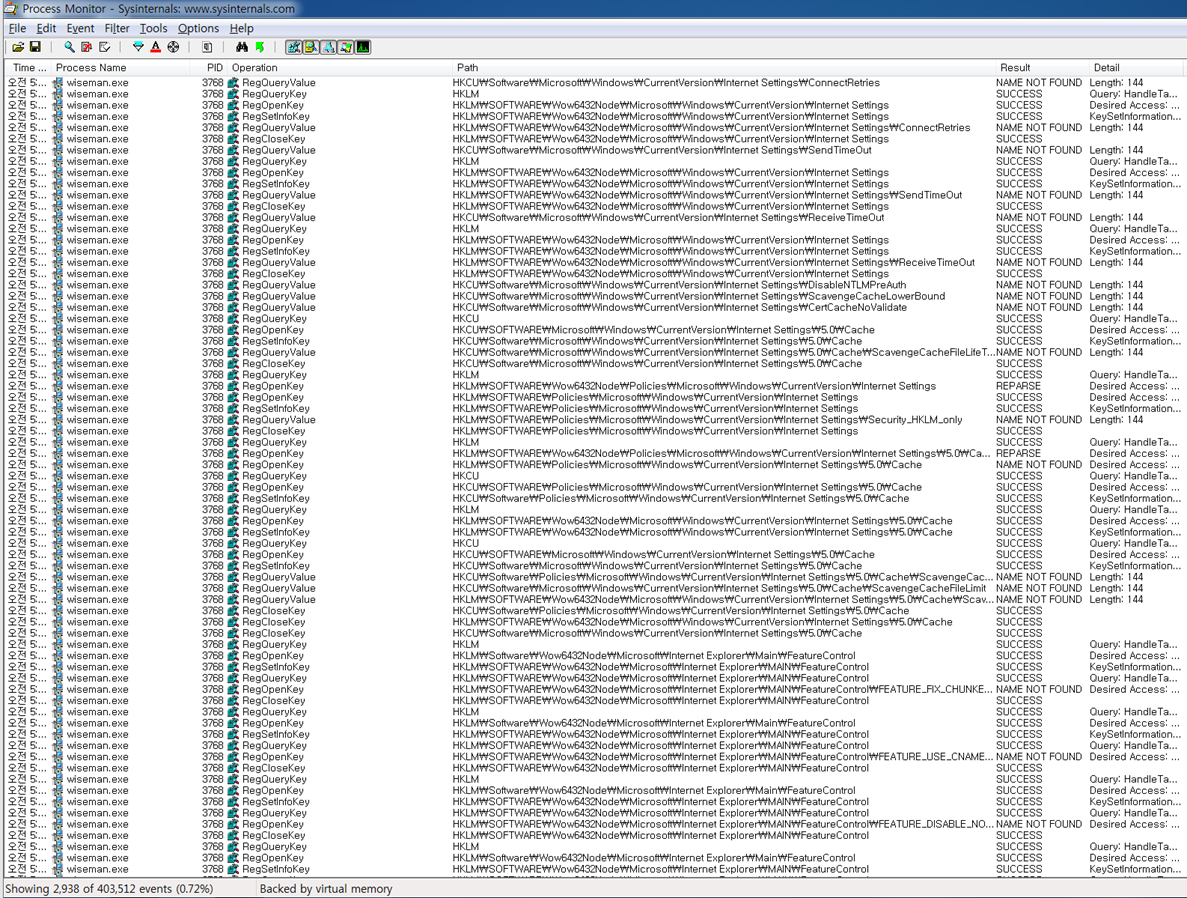Select the Security_HKLM_only path row
1187x898 pixels.
[x=708, y=419]
